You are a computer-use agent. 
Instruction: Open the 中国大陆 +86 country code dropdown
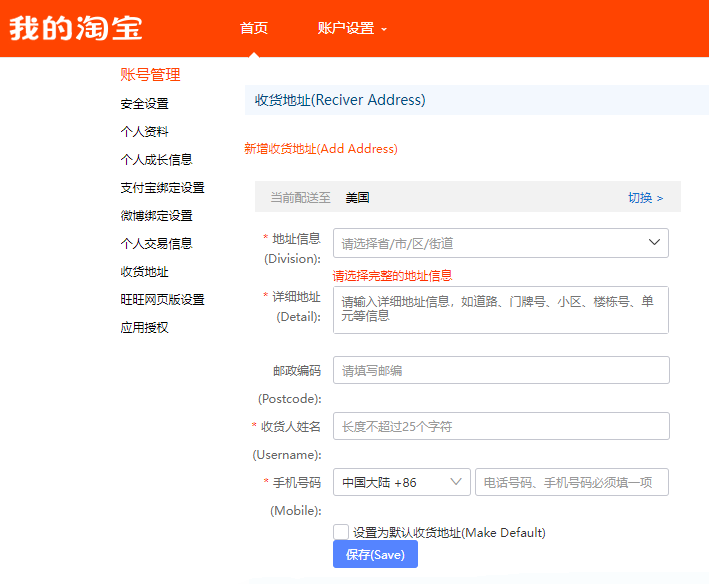402,482
